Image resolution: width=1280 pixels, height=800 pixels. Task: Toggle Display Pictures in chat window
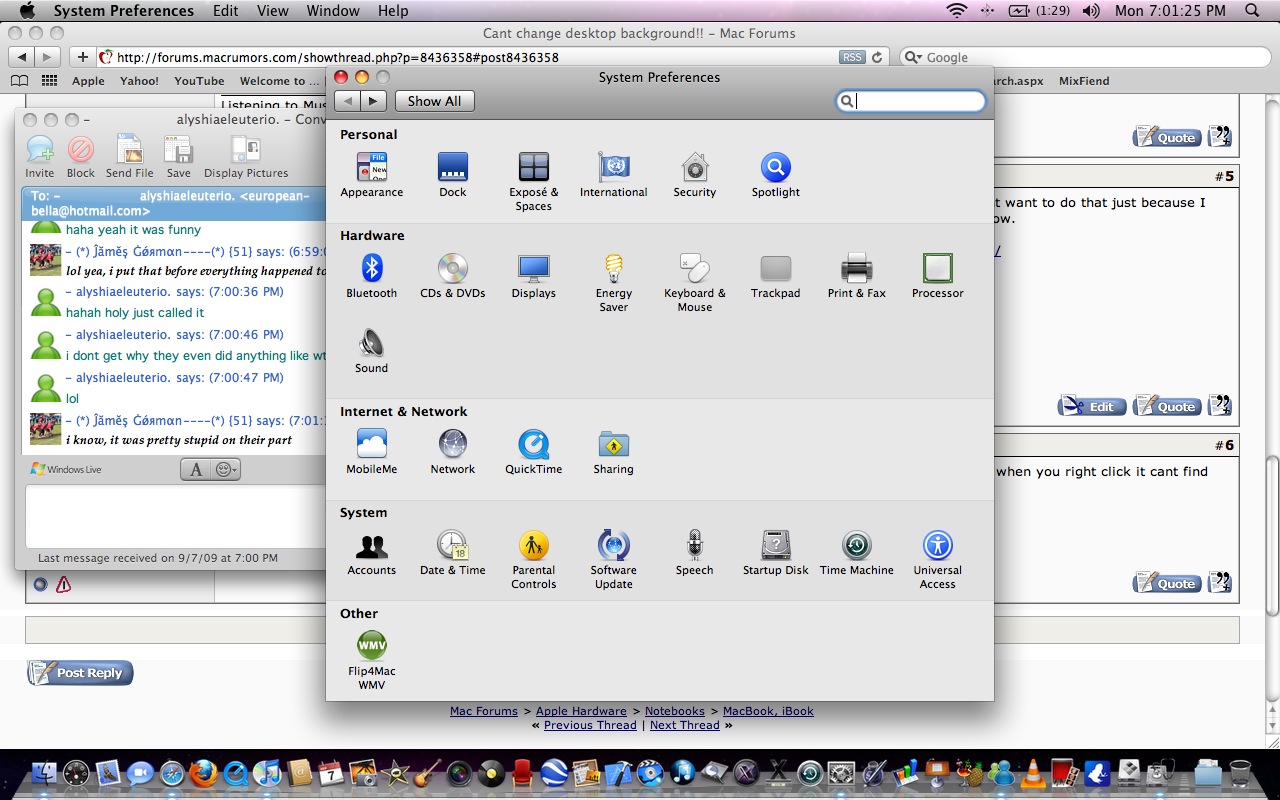(x=246, y=157)
